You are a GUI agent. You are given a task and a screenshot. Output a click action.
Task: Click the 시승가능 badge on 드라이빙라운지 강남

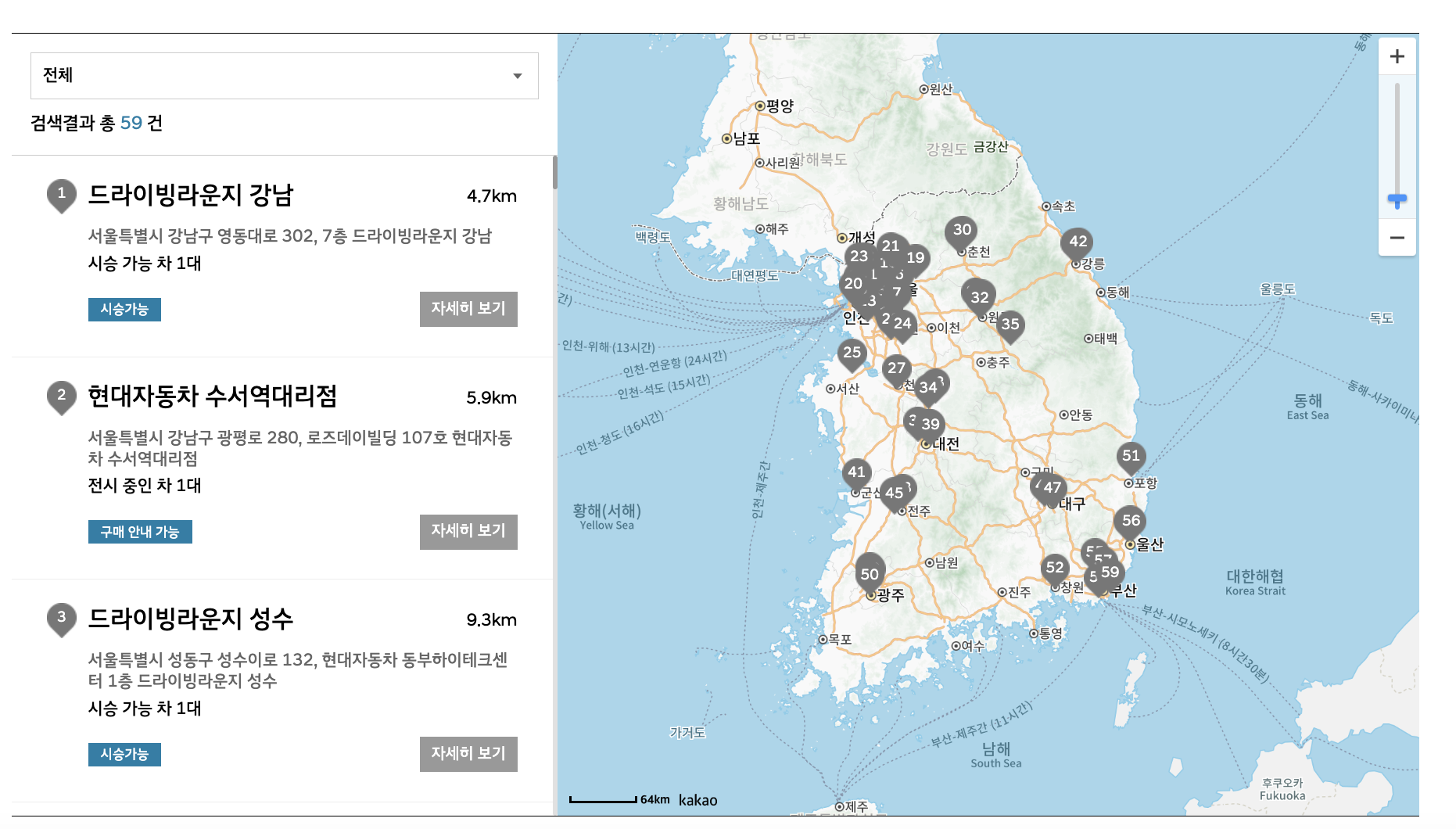124,310
